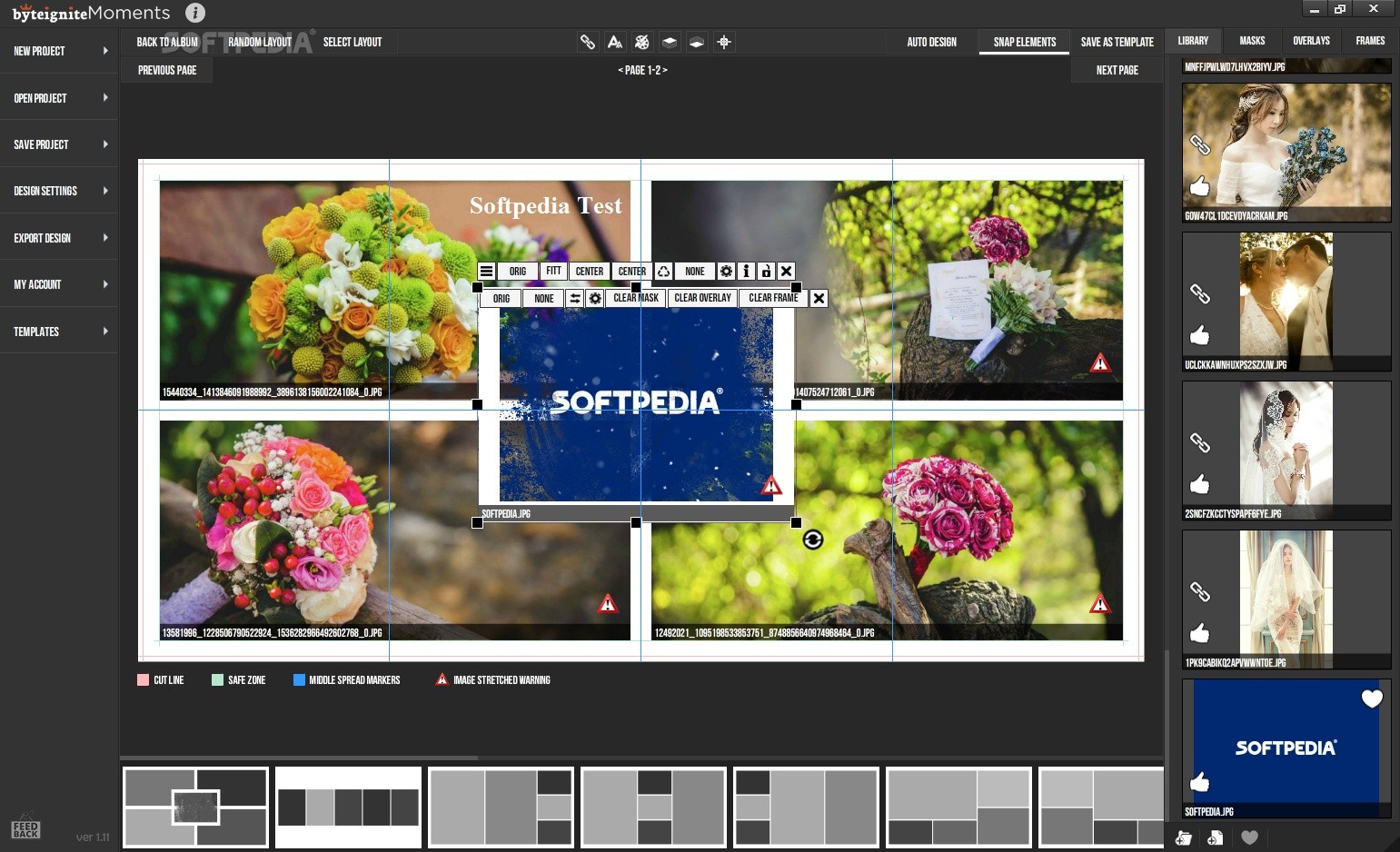
Task: Switch to the Frames tab
Action: click(x=1370, y=41)
